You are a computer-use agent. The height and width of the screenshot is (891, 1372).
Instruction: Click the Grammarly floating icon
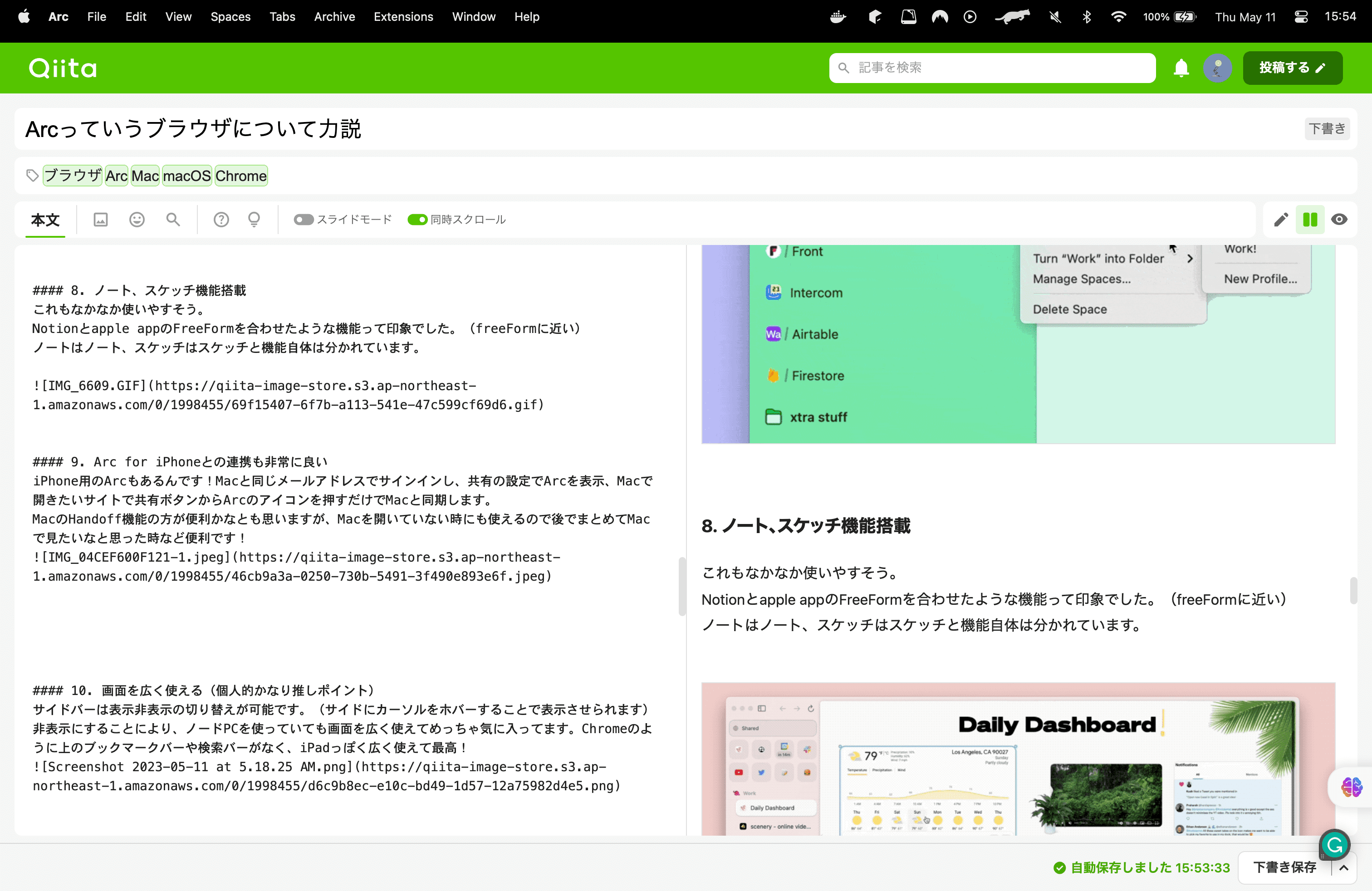1334,845
